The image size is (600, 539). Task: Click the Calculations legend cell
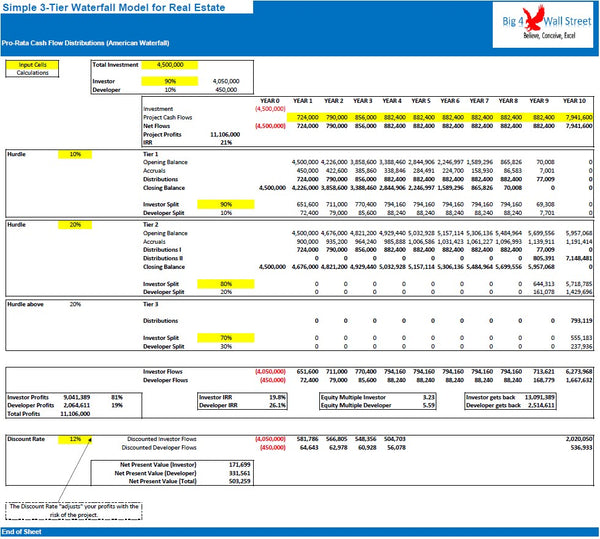pos(31,73)
